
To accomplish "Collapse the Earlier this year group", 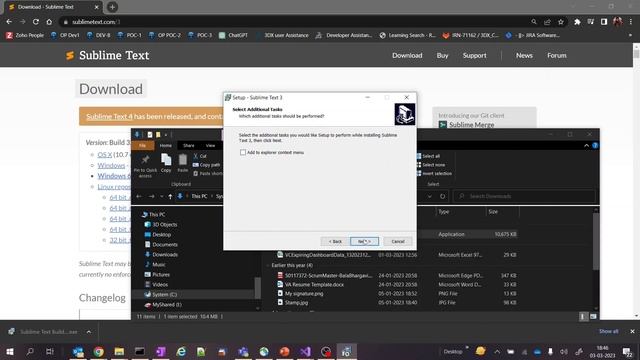I will [268, 265].
